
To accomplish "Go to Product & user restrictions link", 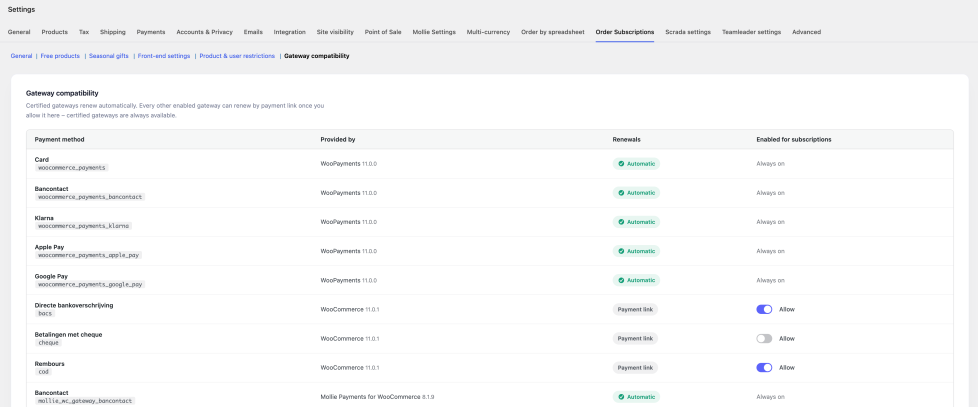I will click(x=237, y=56).
